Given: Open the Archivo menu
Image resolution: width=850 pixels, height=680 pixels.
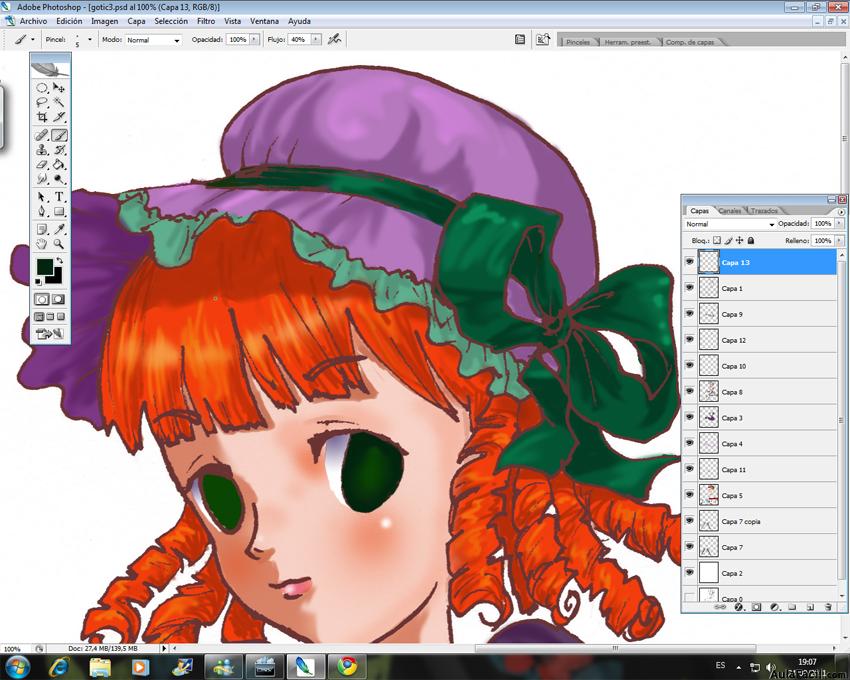Looking at the screenshot, I should point(33,21).
